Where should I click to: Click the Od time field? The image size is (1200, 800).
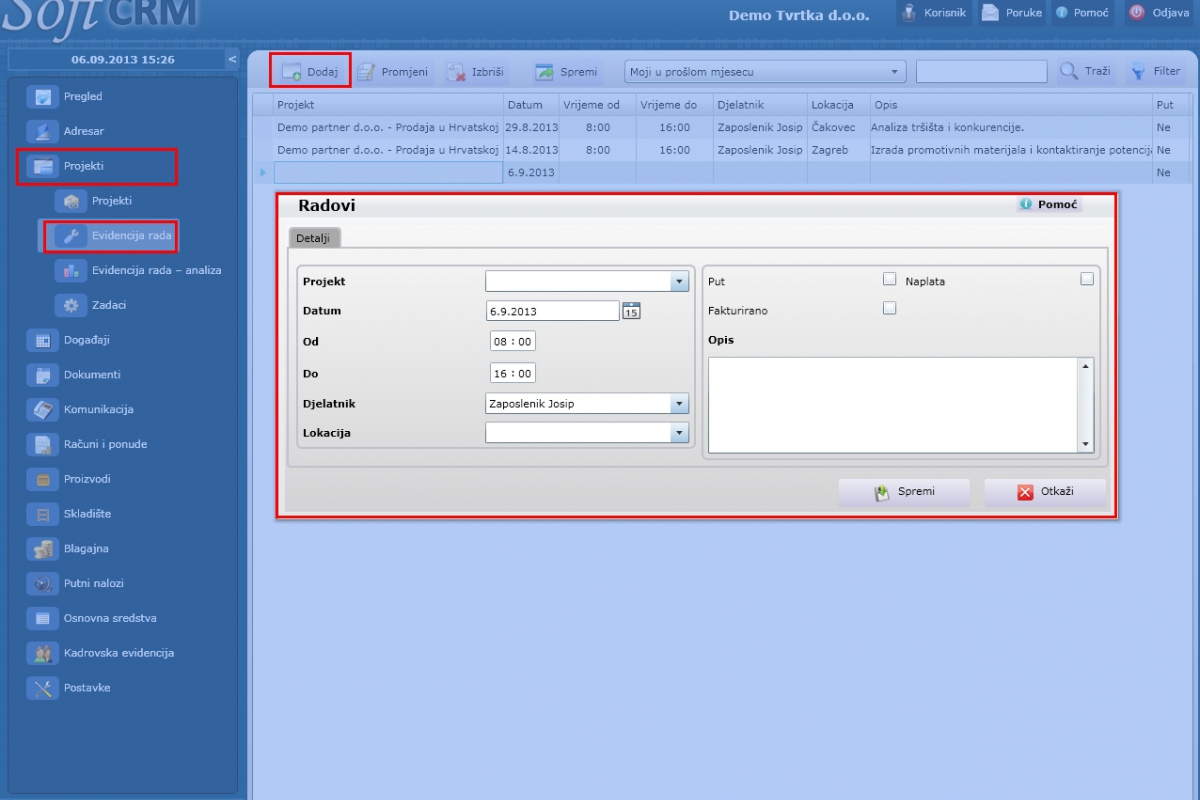[x=513, y=342]
